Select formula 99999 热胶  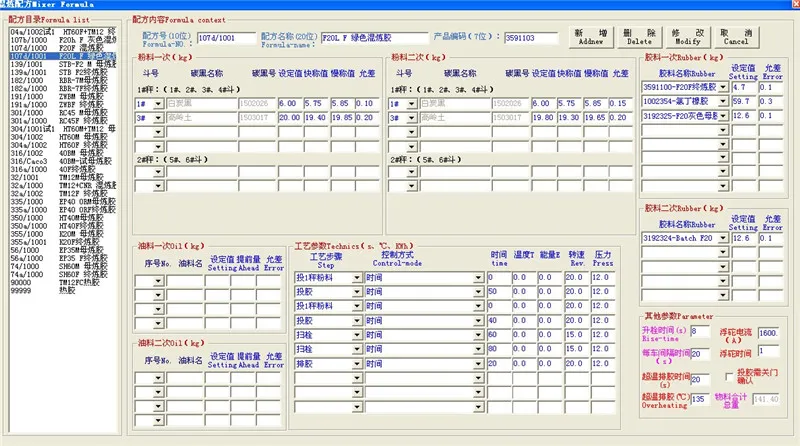(63, 290)
